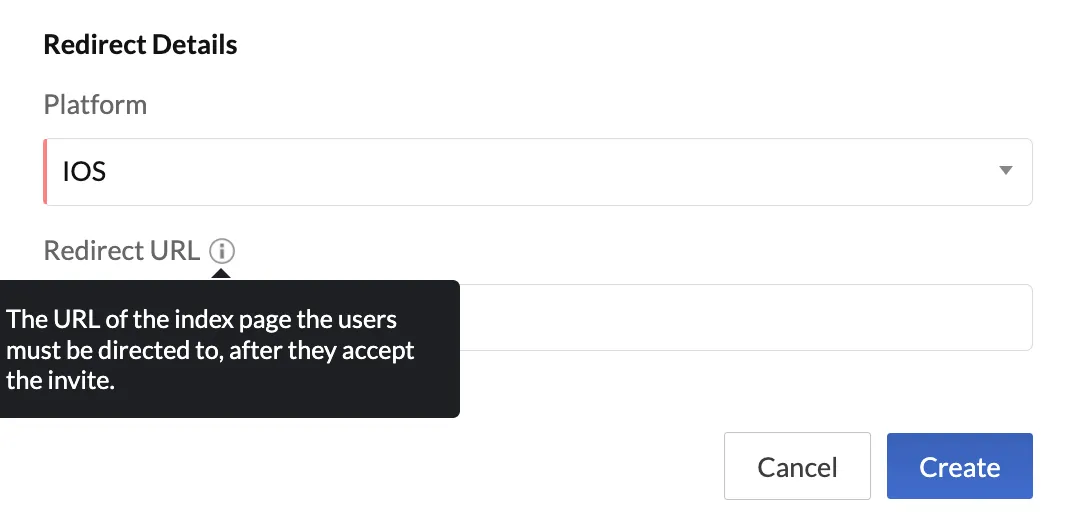Click the red required marker on Platform field
The image size is (1066, 516).
tap(45, 172)
